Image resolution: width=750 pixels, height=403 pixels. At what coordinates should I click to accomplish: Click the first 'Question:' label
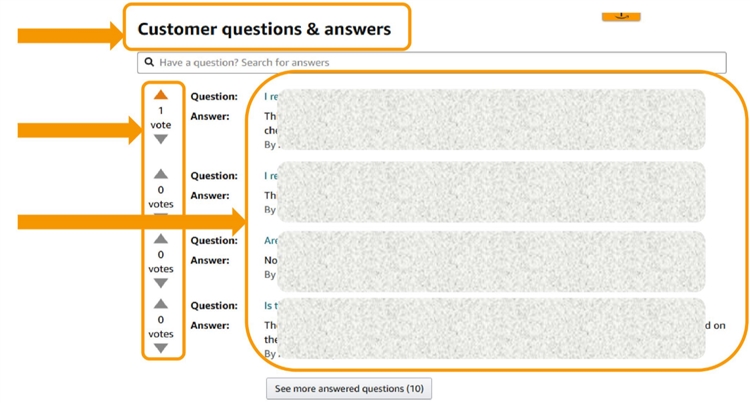pos(214,97)
